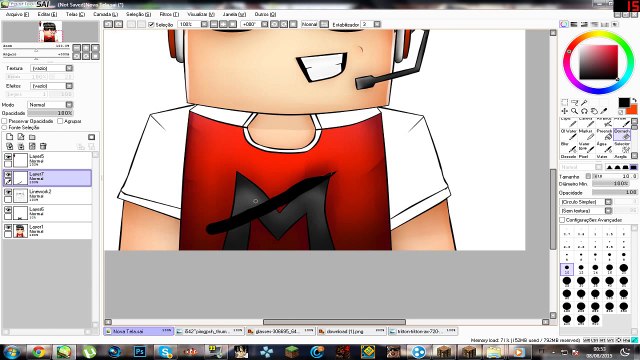
Task: Select the Zoom magnifier tool
Action: coord(575,111)
